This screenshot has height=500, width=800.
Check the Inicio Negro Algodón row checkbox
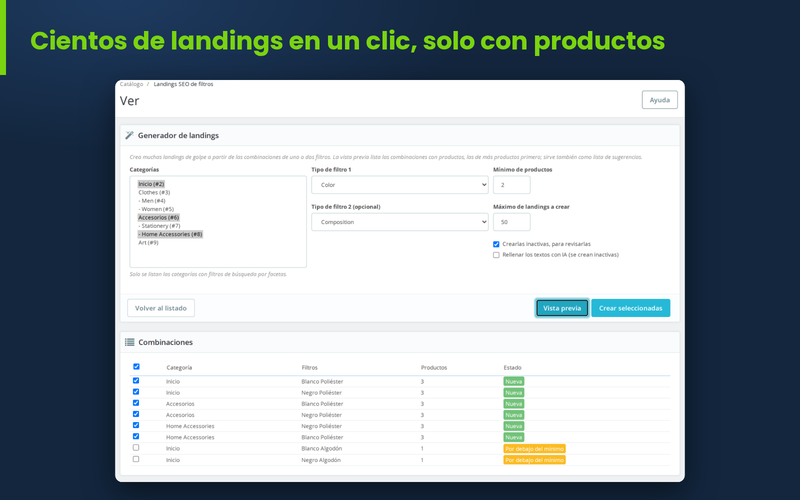(x=136, y=459)
